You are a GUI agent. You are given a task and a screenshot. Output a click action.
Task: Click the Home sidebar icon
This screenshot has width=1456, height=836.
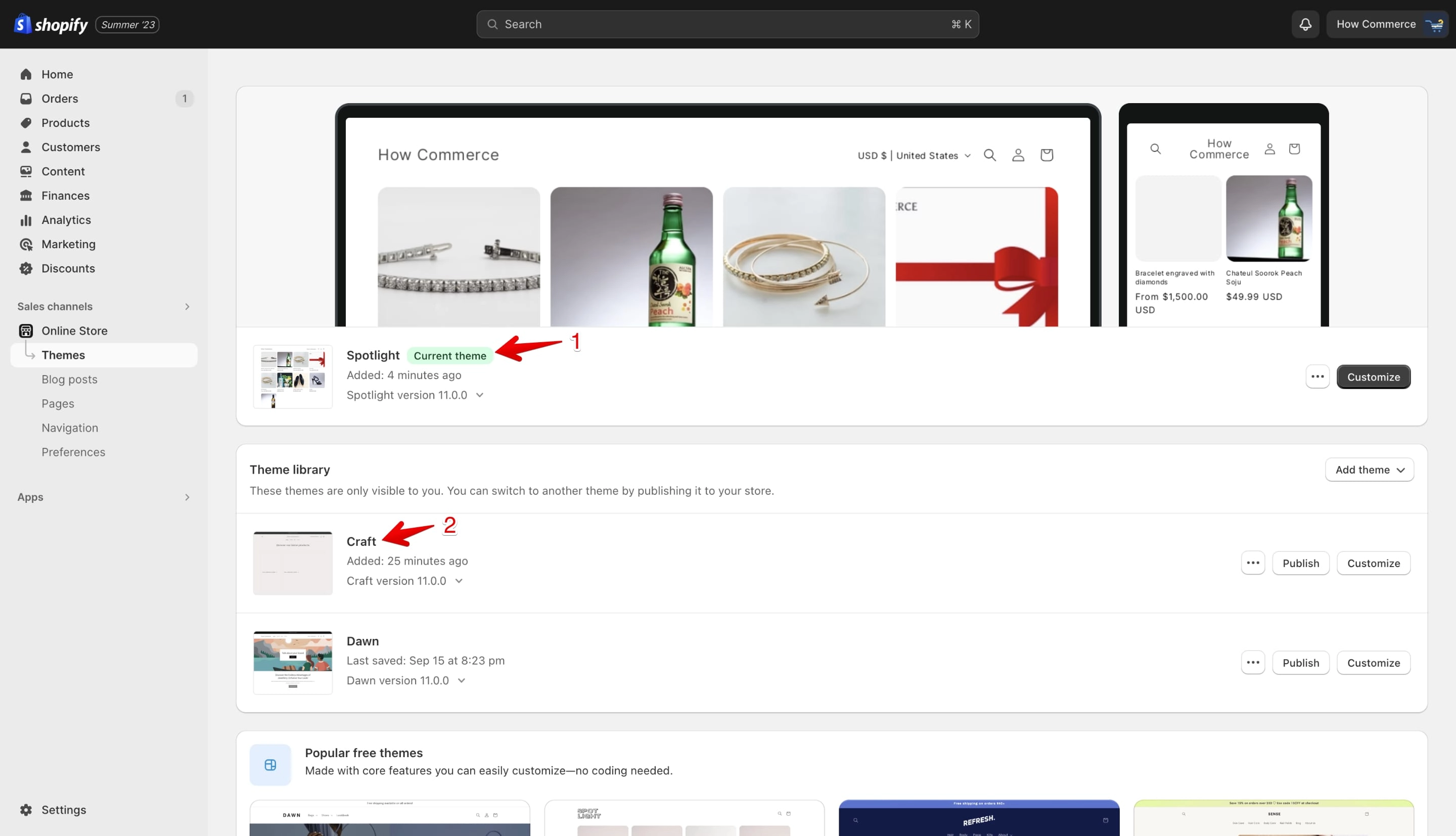point(26,74)
